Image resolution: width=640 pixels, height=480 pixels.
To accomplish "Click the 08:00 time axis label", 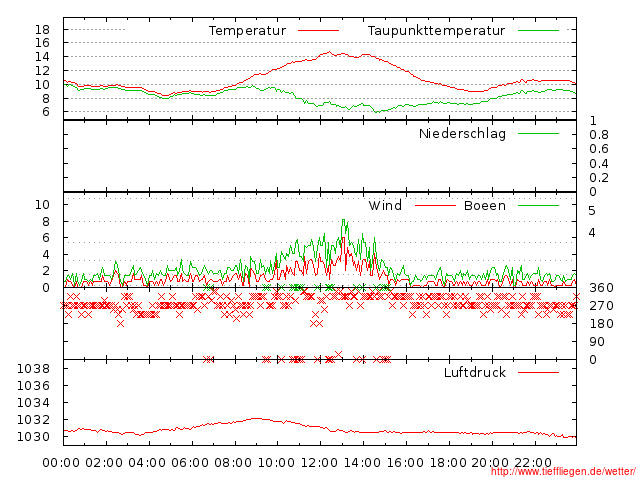I will pos(233,463).
